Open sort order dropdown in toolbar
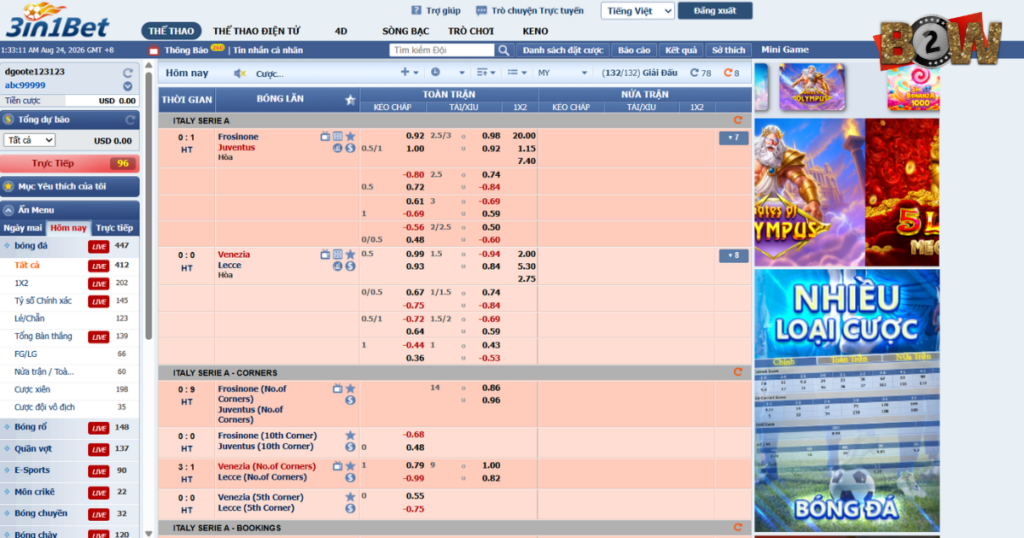Screen dimensions: 1024x538 click(x=486, y=72)
